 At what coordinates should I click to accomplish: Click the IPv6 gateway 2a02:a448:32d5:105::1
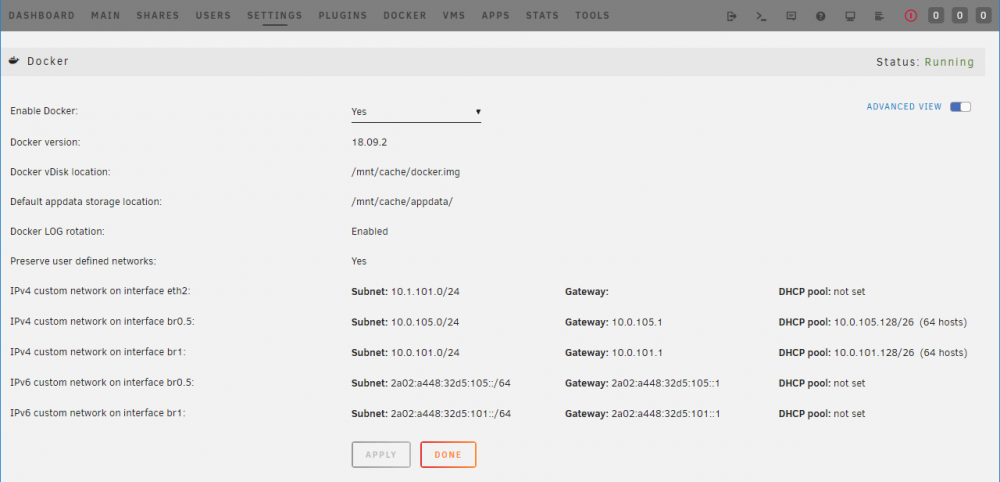point(666,383)
